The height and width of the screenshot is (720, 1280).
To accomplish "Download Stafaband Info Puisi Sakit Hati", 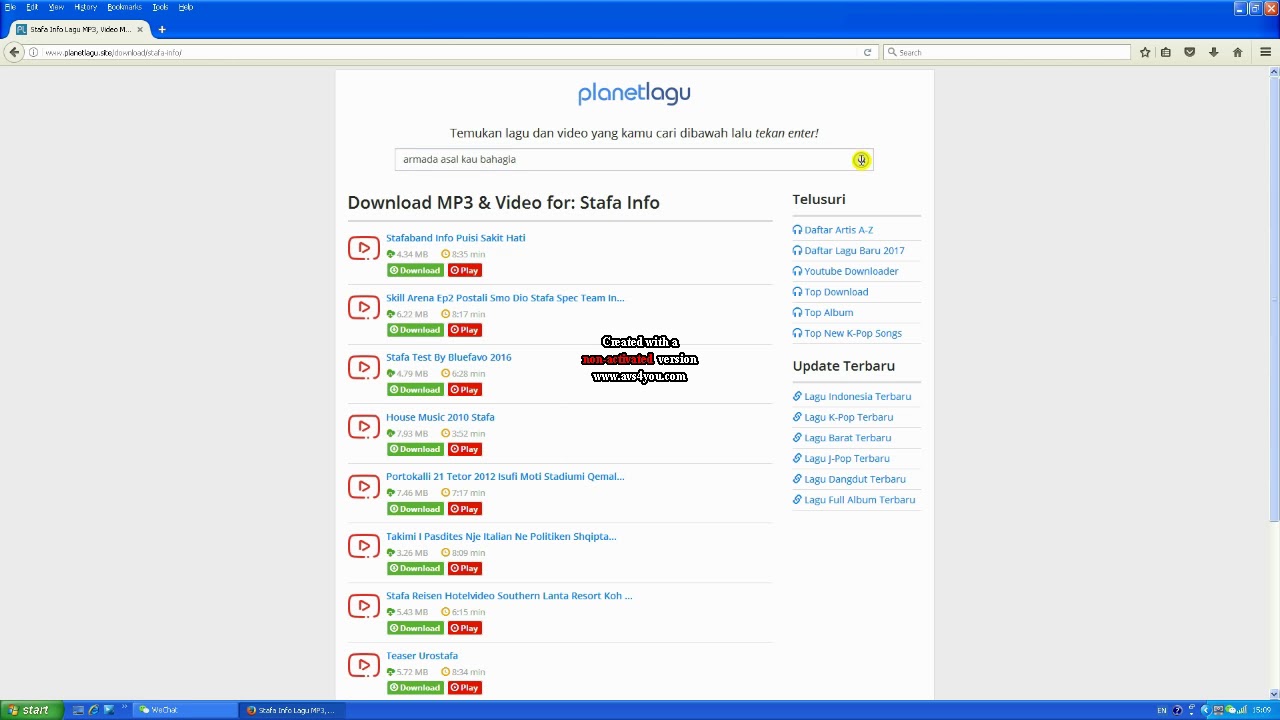I will point(415,270).
